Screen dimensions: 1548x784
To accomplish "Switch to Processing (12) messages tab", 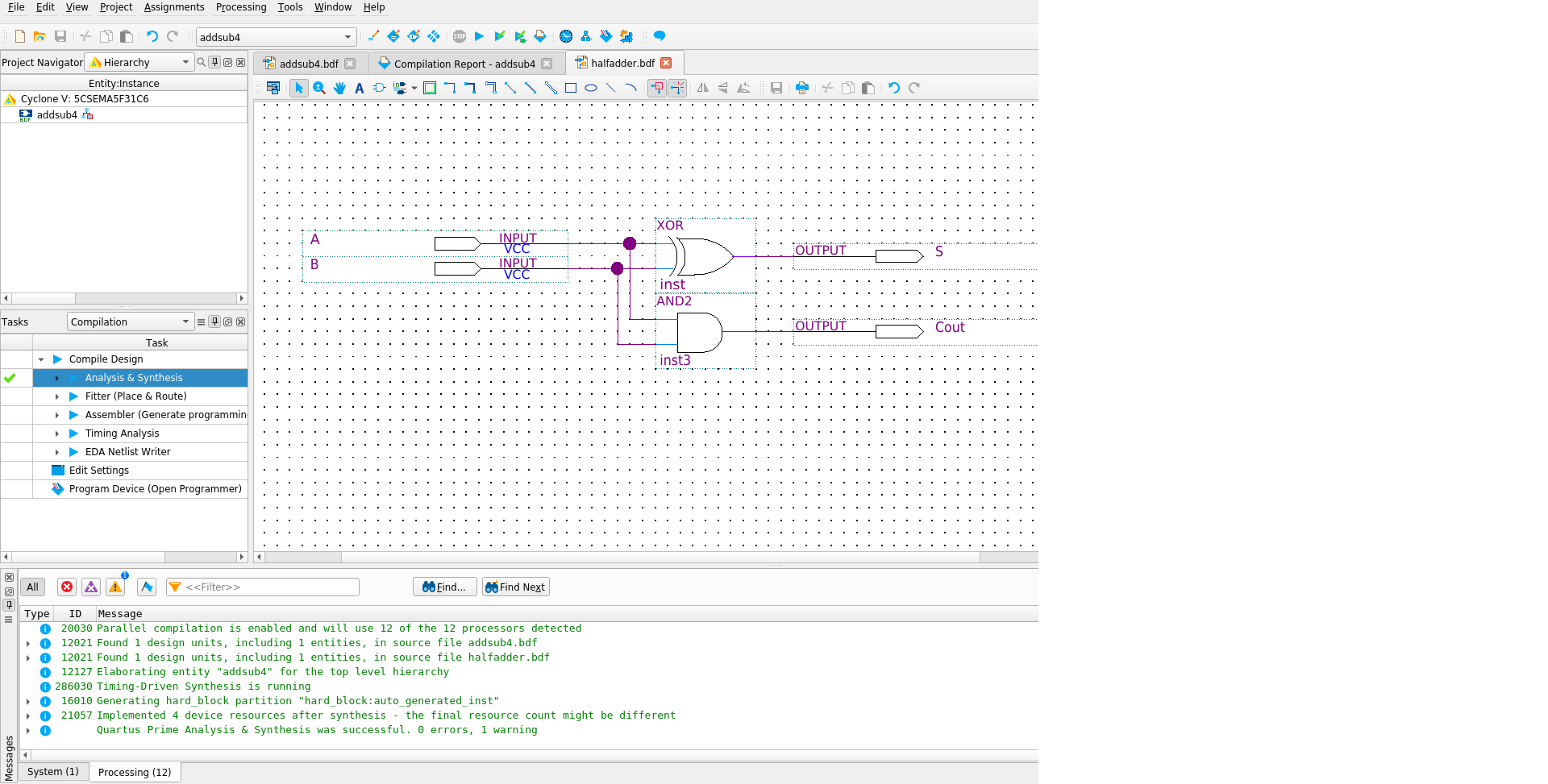I will [x=135, y=772].
